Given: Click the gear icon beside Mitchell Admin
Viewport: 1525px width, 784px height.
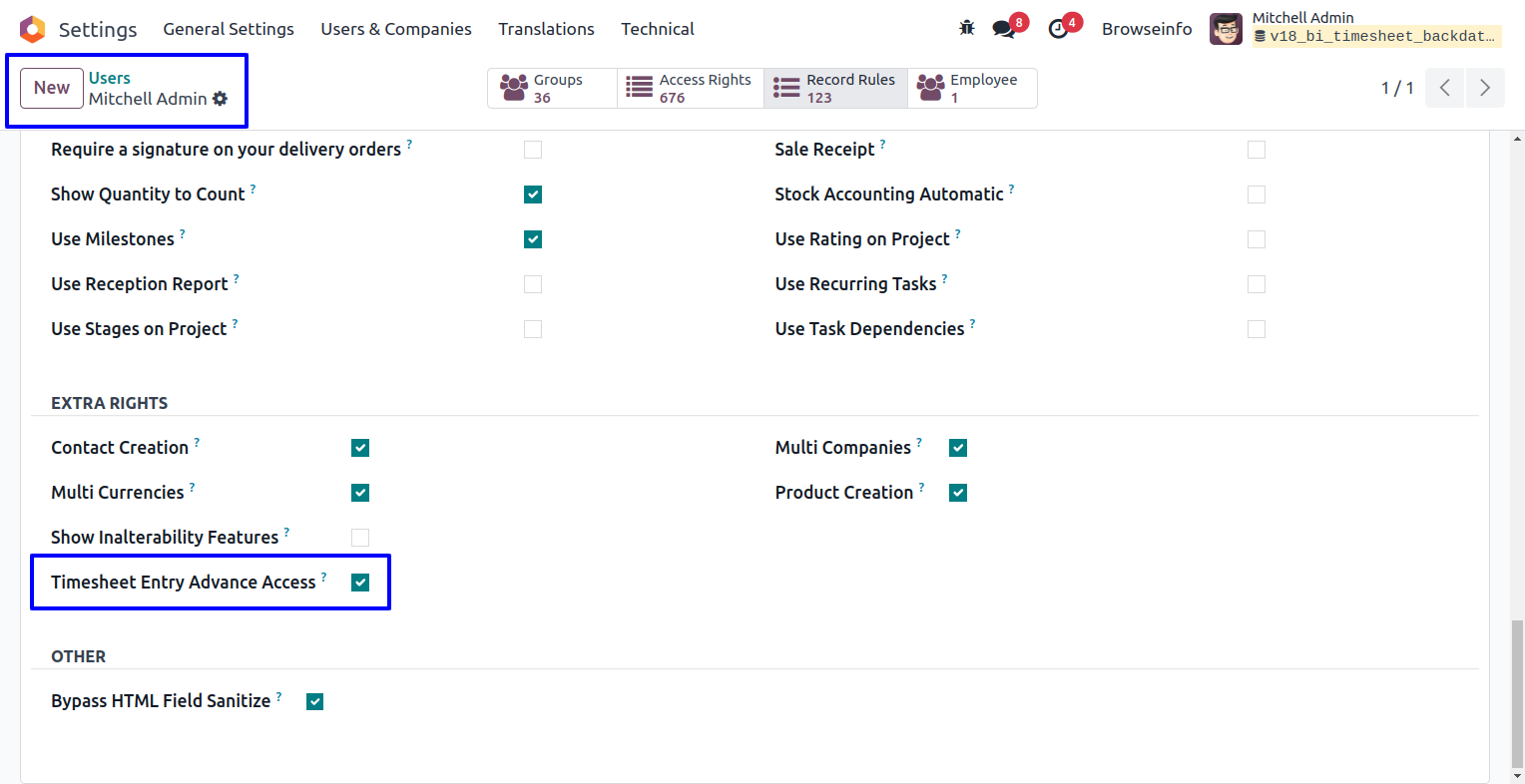Looking at the screenshot, I should pos(221,99).
